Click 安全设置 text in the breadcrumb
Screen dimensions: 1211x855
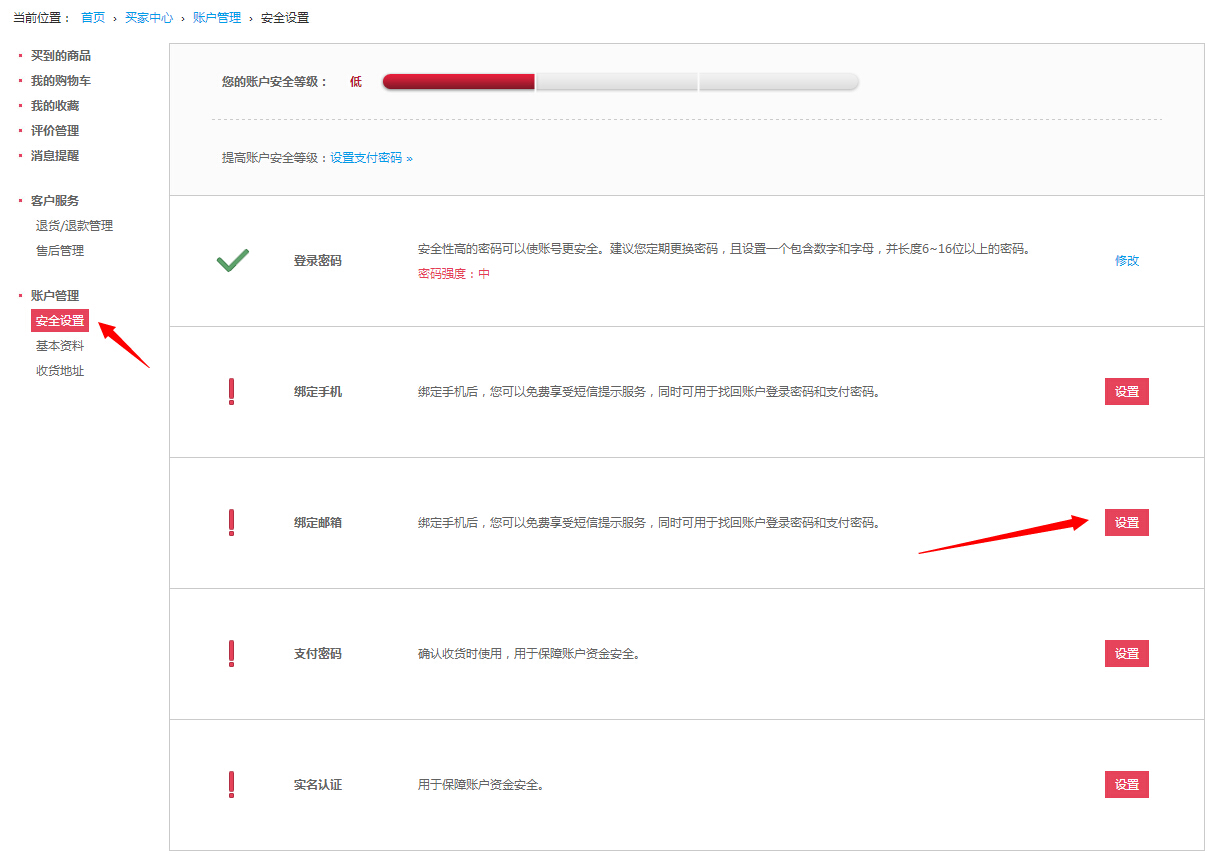[285, 18]
